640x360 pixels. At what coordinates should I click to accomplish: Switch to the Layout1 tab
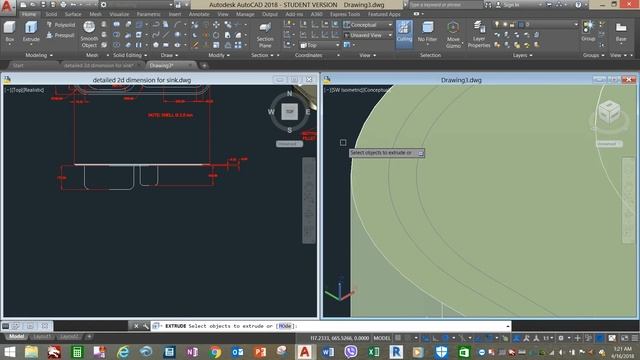[42, 336]
